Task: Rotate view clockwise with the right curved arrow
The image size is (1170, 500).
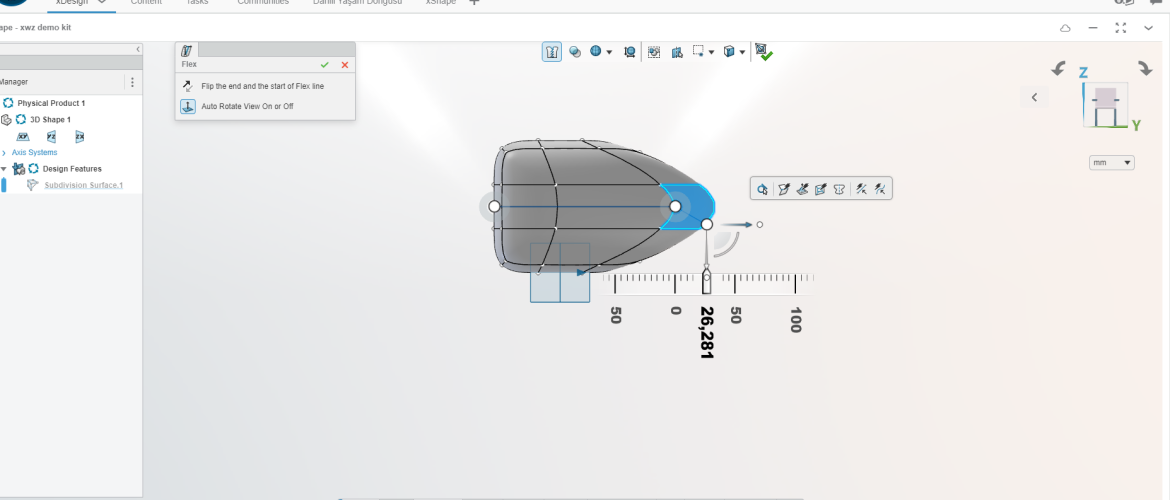Action: [1145, 69]
